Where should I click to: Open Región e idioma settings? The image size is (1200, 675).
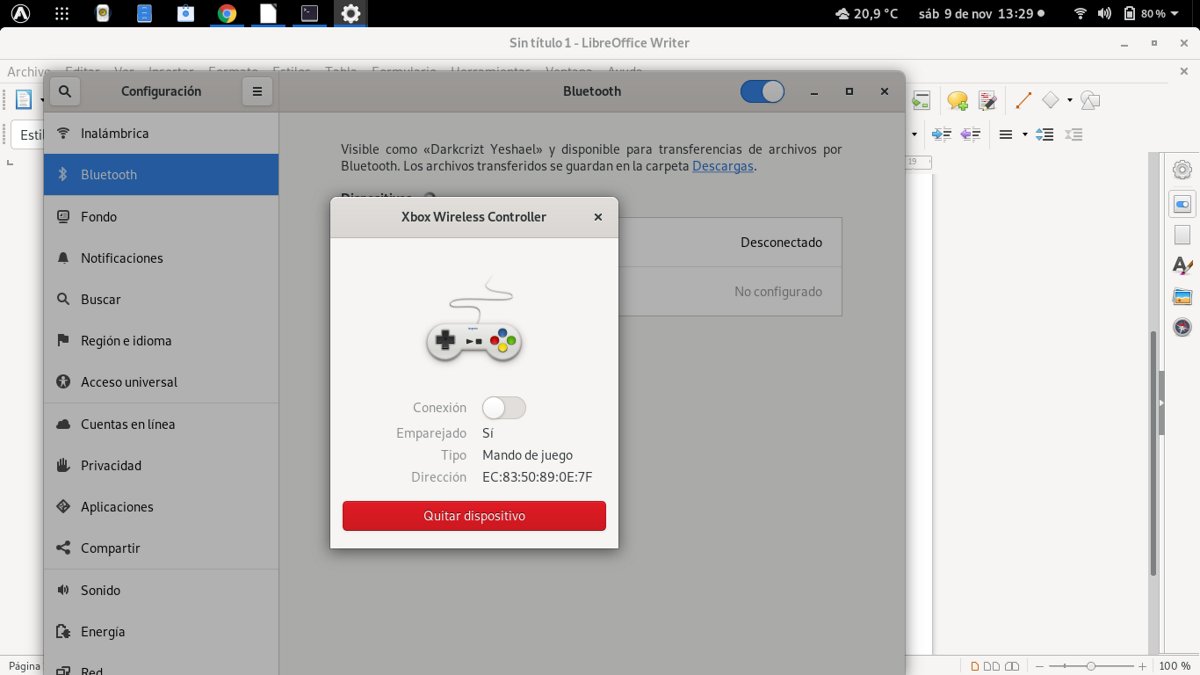pyautogui.click(x=161, y=341)
